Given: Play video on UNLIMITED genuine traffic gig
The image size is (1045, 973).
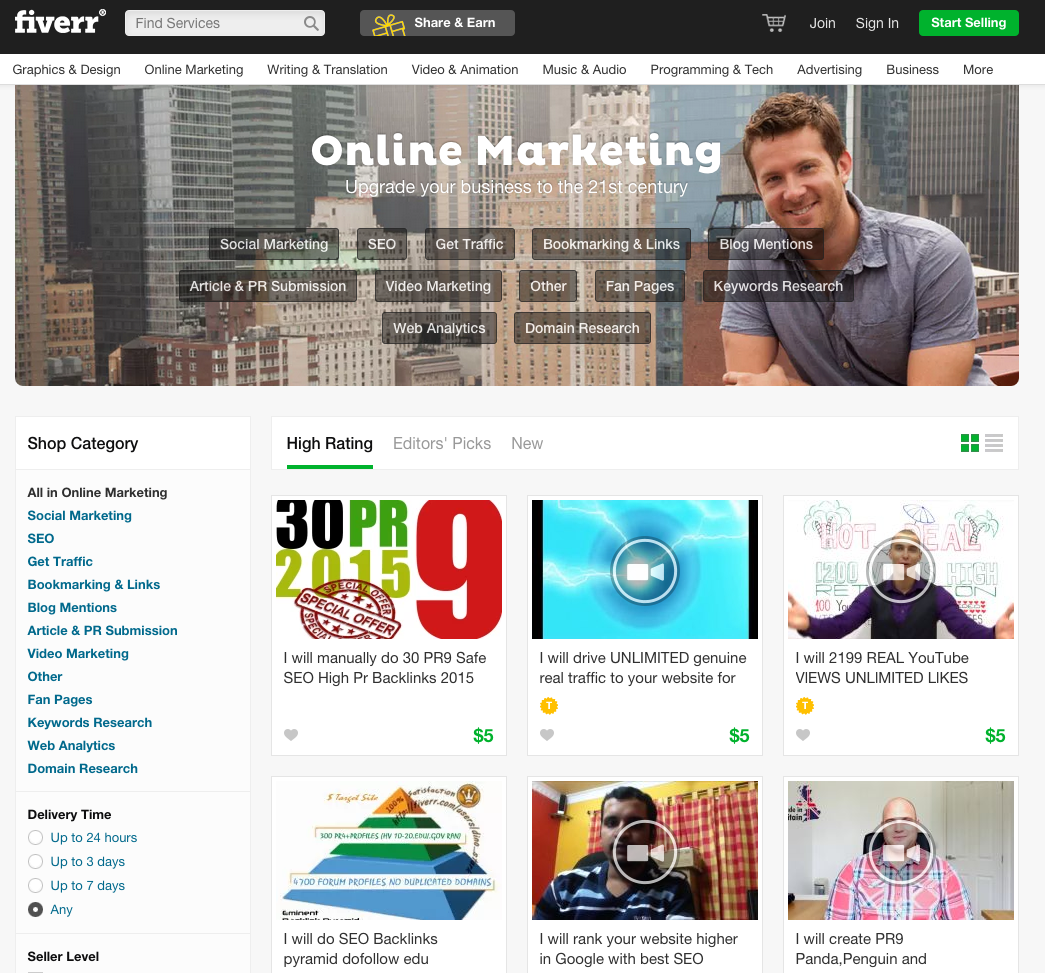Looking at the screenshot, I should tap(644, 571).
